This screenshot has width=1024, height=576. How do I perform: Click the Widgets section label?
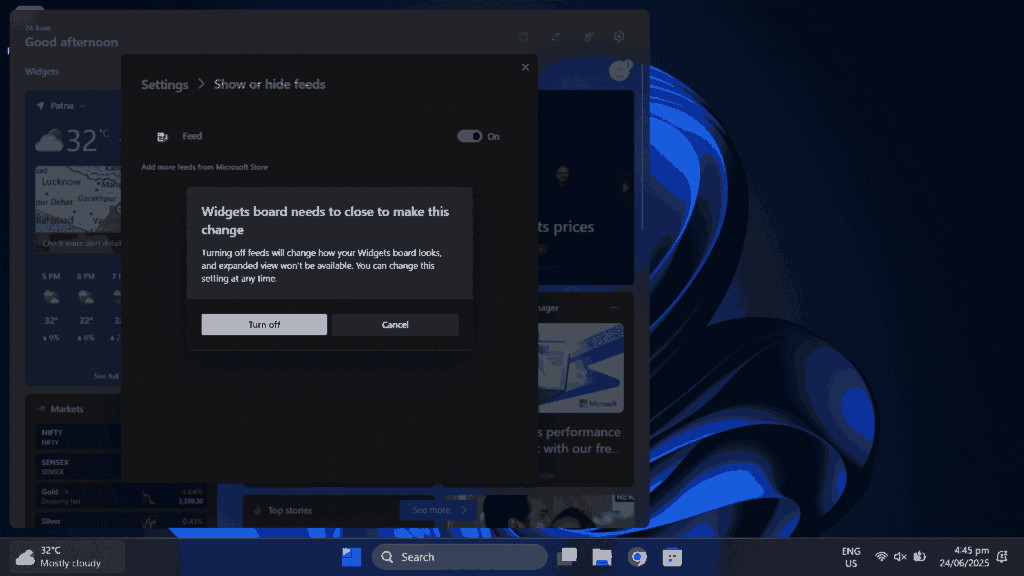42,72
